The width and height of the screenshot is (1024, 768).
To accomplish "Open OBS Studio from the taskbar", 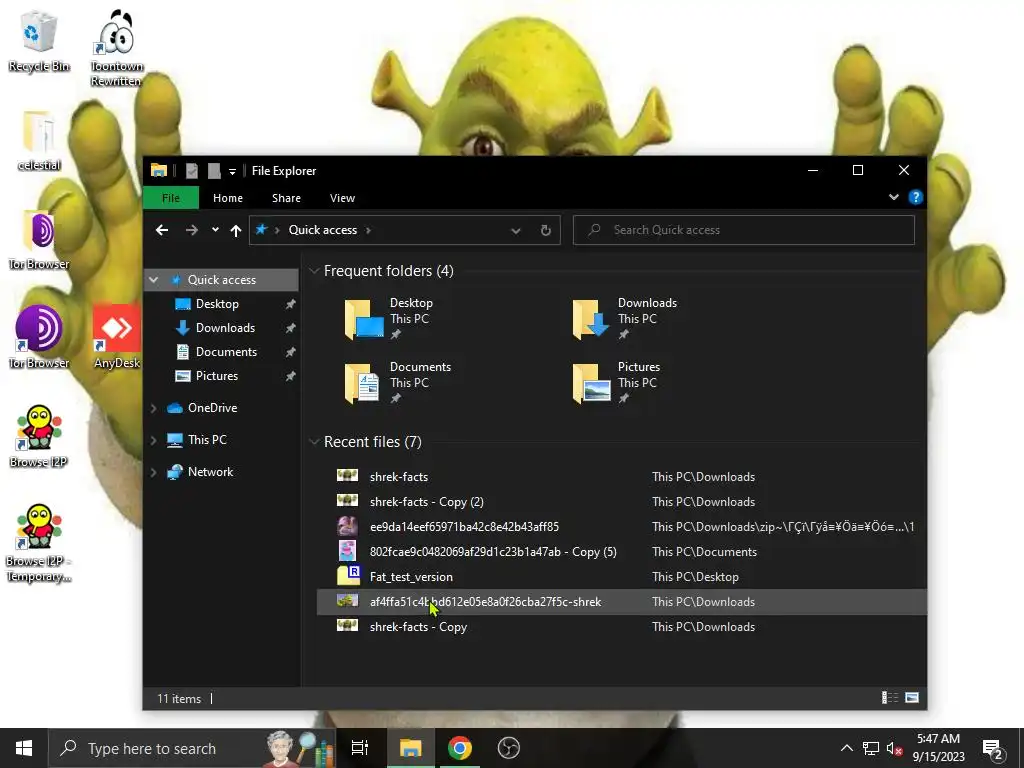I will click(x=509, y=748).
